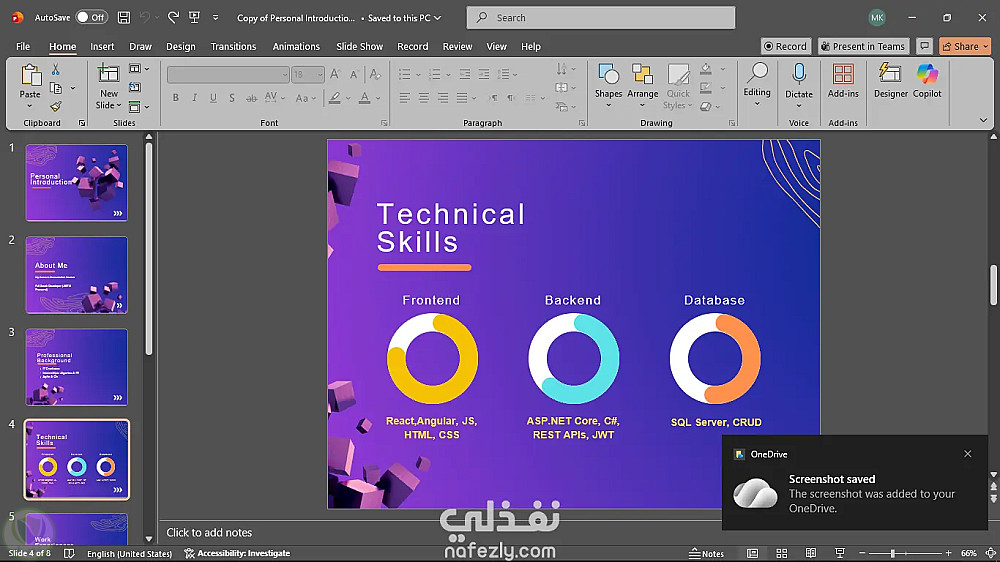The image size is (1000, 562).
Task: Click English (United States) language indicator
Action: click(x=129, y=553)
